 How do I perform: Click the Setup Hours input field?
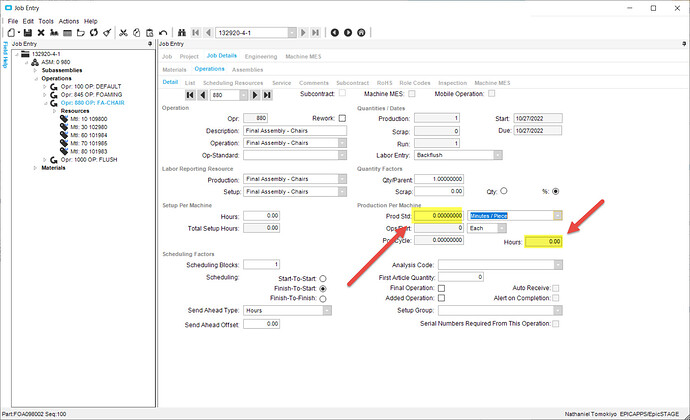pos(261,216)
